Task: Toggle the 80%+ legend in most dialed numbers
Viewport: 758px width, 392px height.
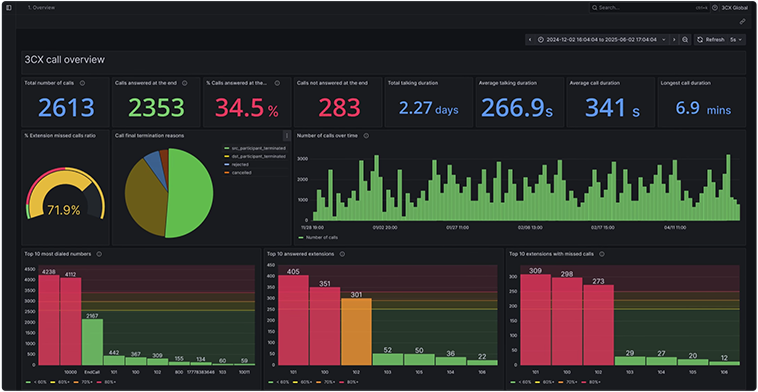Action: pos(107,382)
